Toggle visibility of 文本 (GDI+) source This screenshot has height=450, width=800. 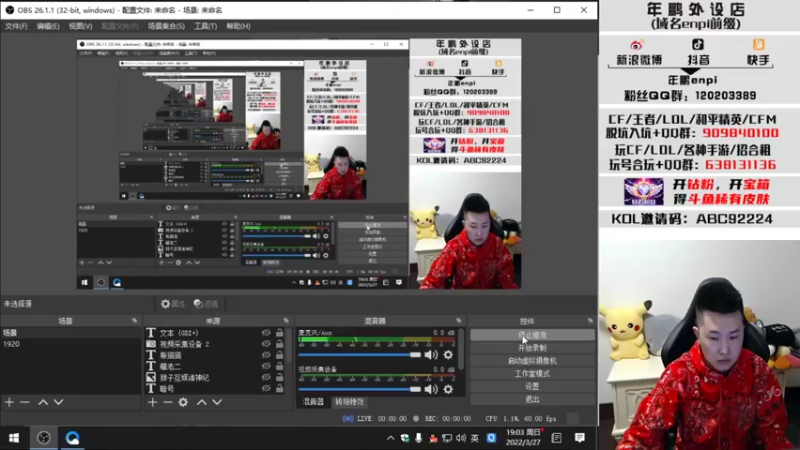coord(266,333)
